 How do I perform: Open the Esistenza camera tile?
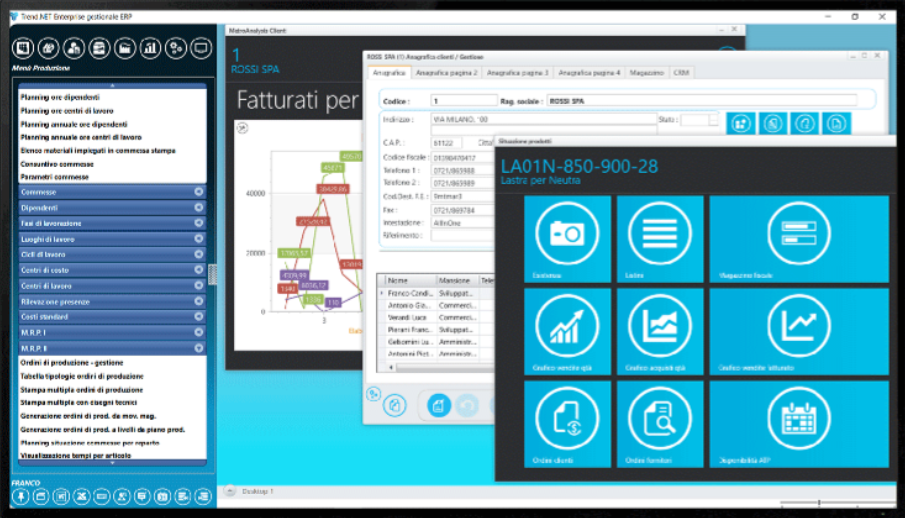pyautogui.click(x=567, y=238)
